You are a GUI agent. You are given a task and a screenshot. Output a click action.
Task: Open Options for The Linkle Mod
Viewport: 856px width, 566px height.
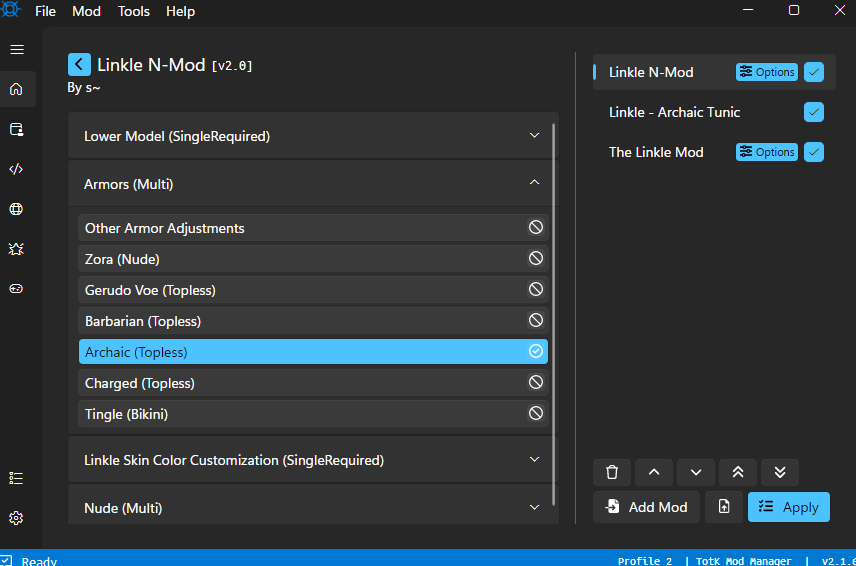pyautogui.click(x=767, y=152)
